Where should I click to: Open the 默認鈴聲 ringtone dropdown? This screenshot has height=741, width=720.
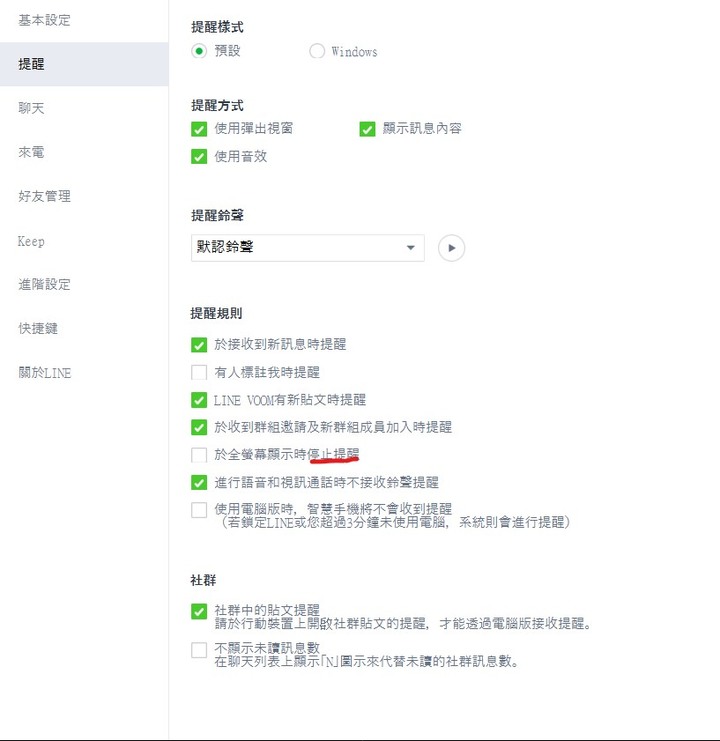click(308, 248)
